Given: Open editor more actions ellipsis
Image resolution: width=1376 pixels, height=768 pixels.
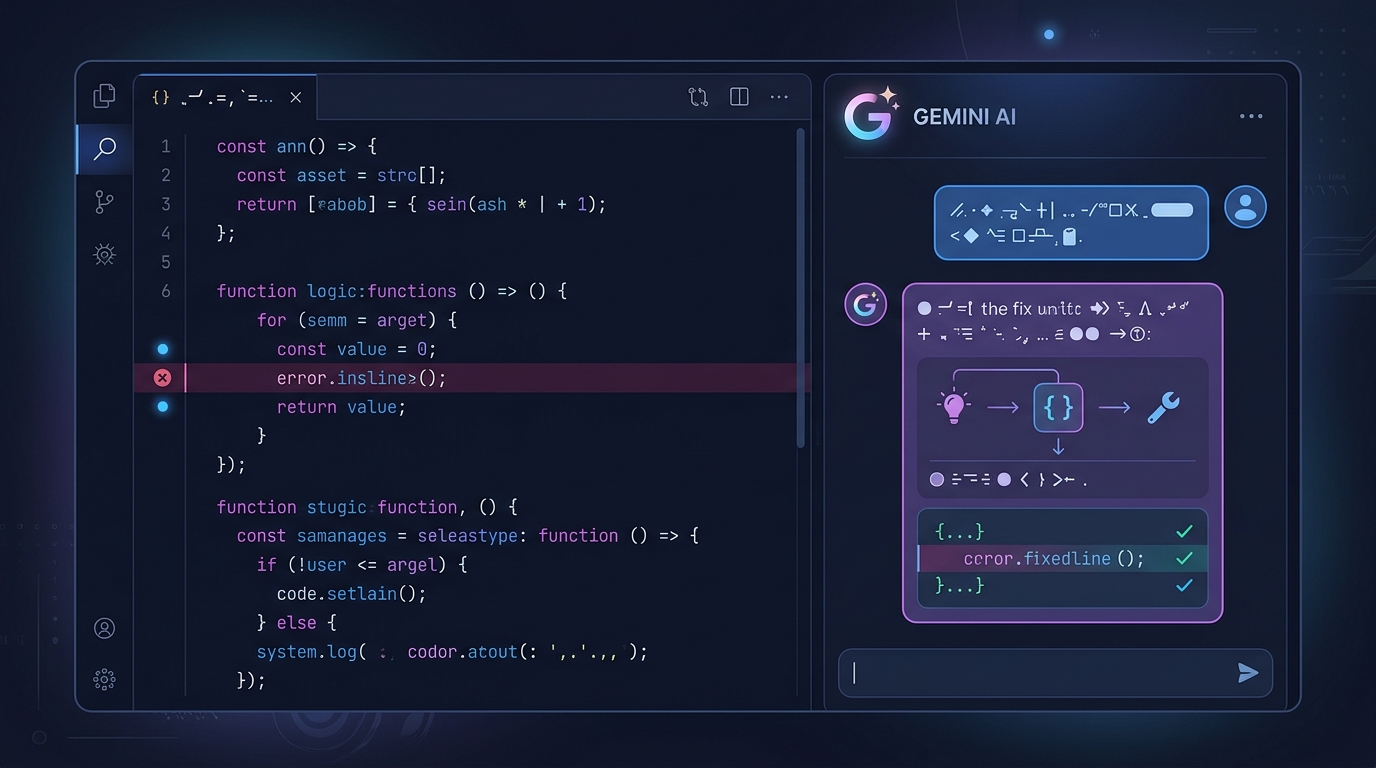Looking at the screenshot, I should [x=779, y=97].
